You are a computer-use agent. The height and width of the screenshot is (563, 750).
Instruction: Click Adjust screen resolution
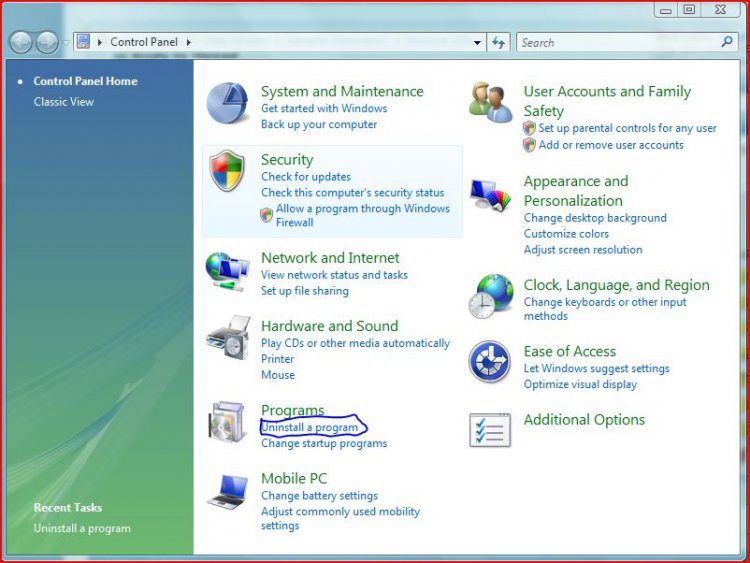click(583, 250)
